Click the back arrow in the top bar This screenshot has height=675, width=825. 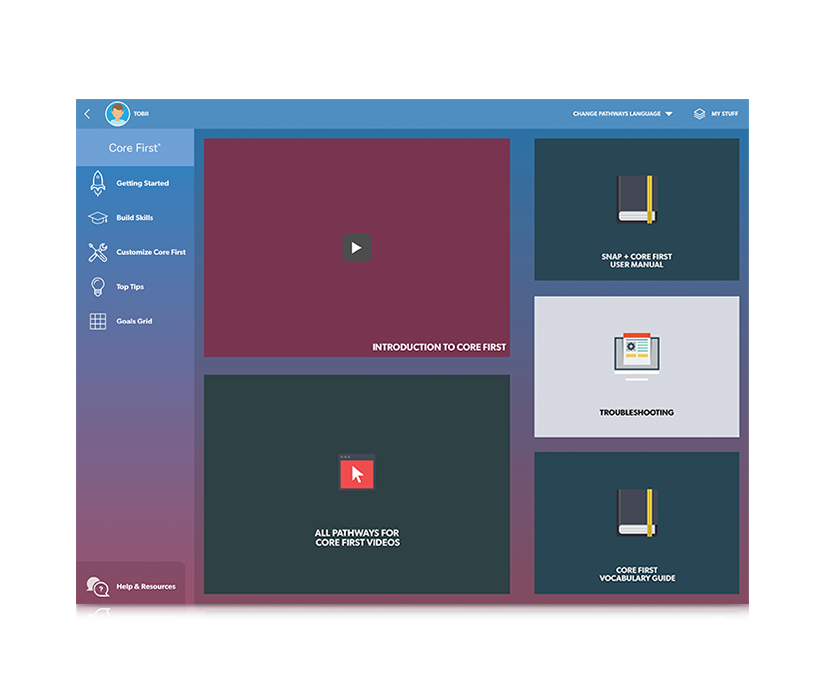point(86,113)
